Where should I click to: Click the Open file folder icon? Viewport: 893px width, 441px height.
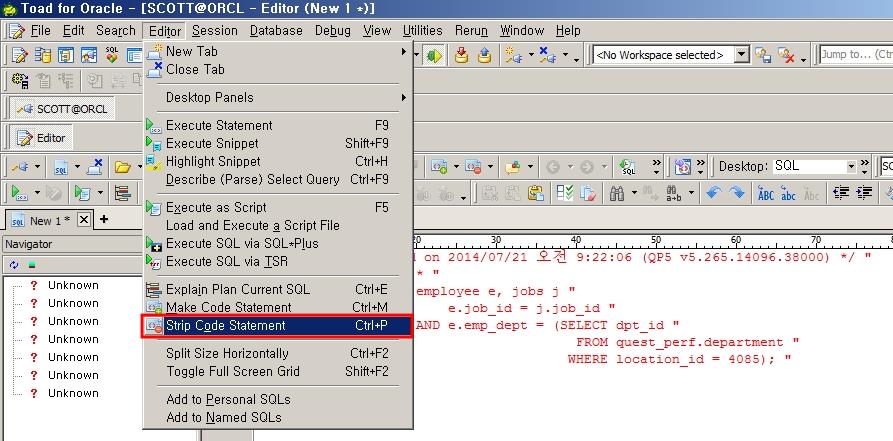click(122, 167)
